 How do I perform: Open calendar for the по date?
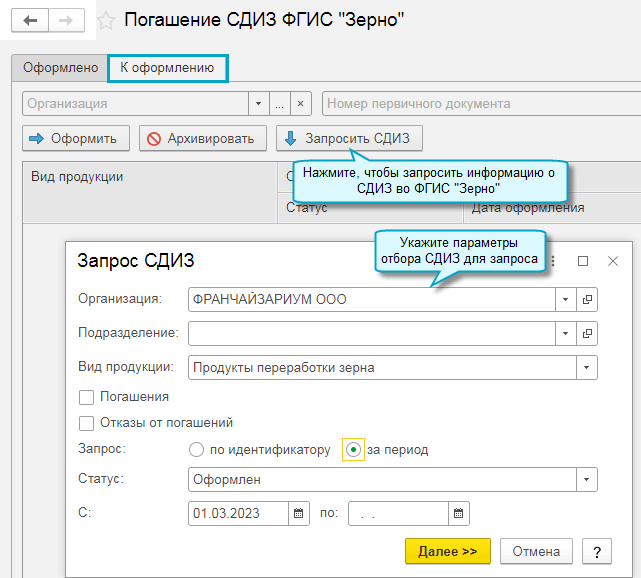click(459, 513)
